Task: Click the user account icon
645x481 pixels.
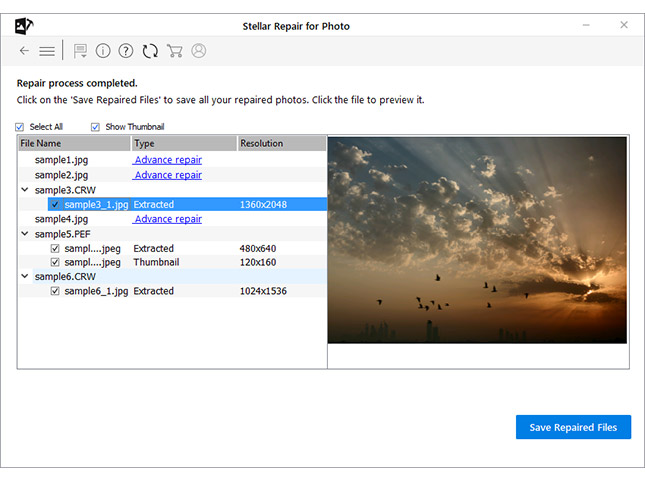Action: (x=198, y=51)
